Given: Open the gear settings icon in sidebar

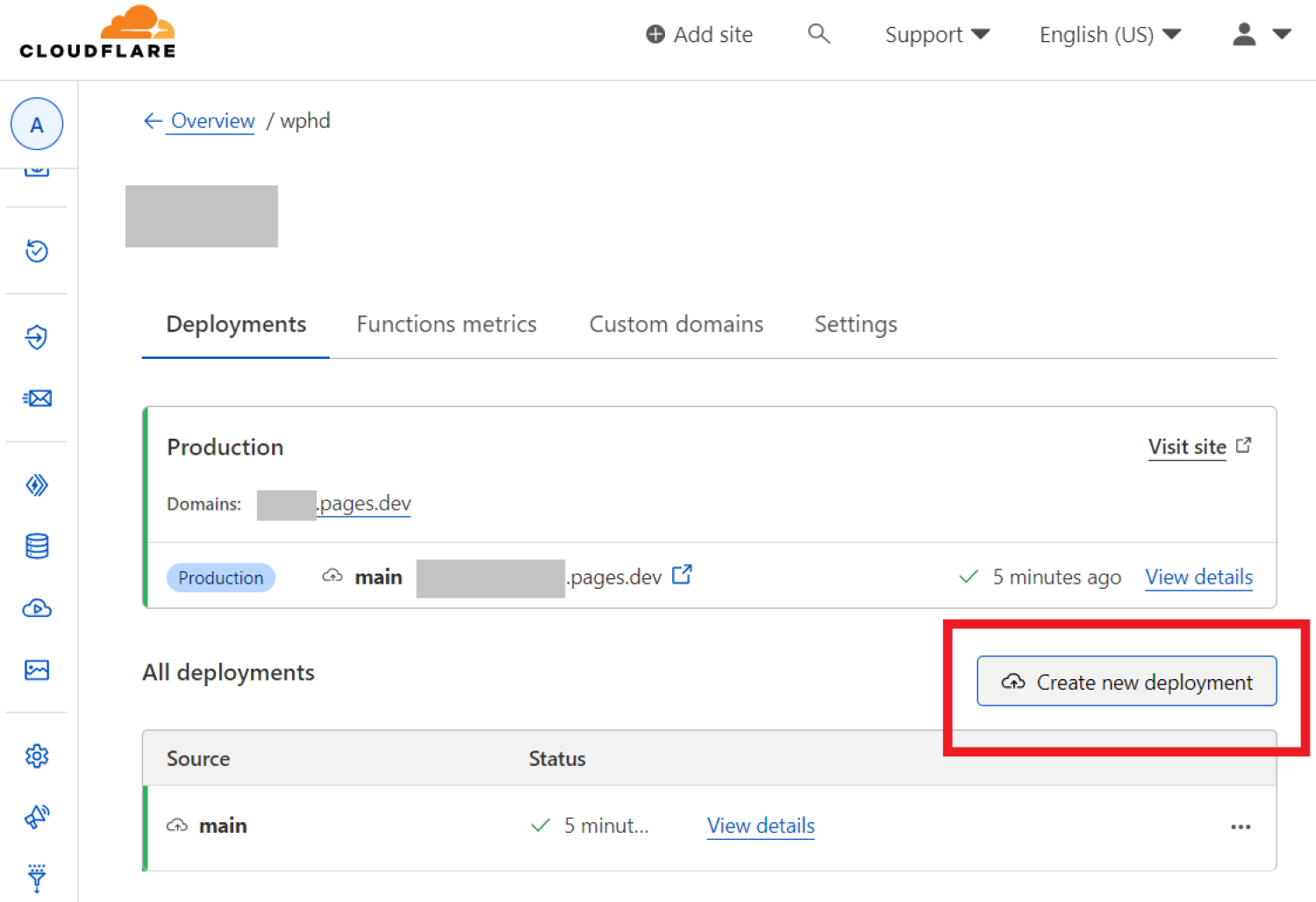Looking at the screenshot, I should tap(37, 755).
